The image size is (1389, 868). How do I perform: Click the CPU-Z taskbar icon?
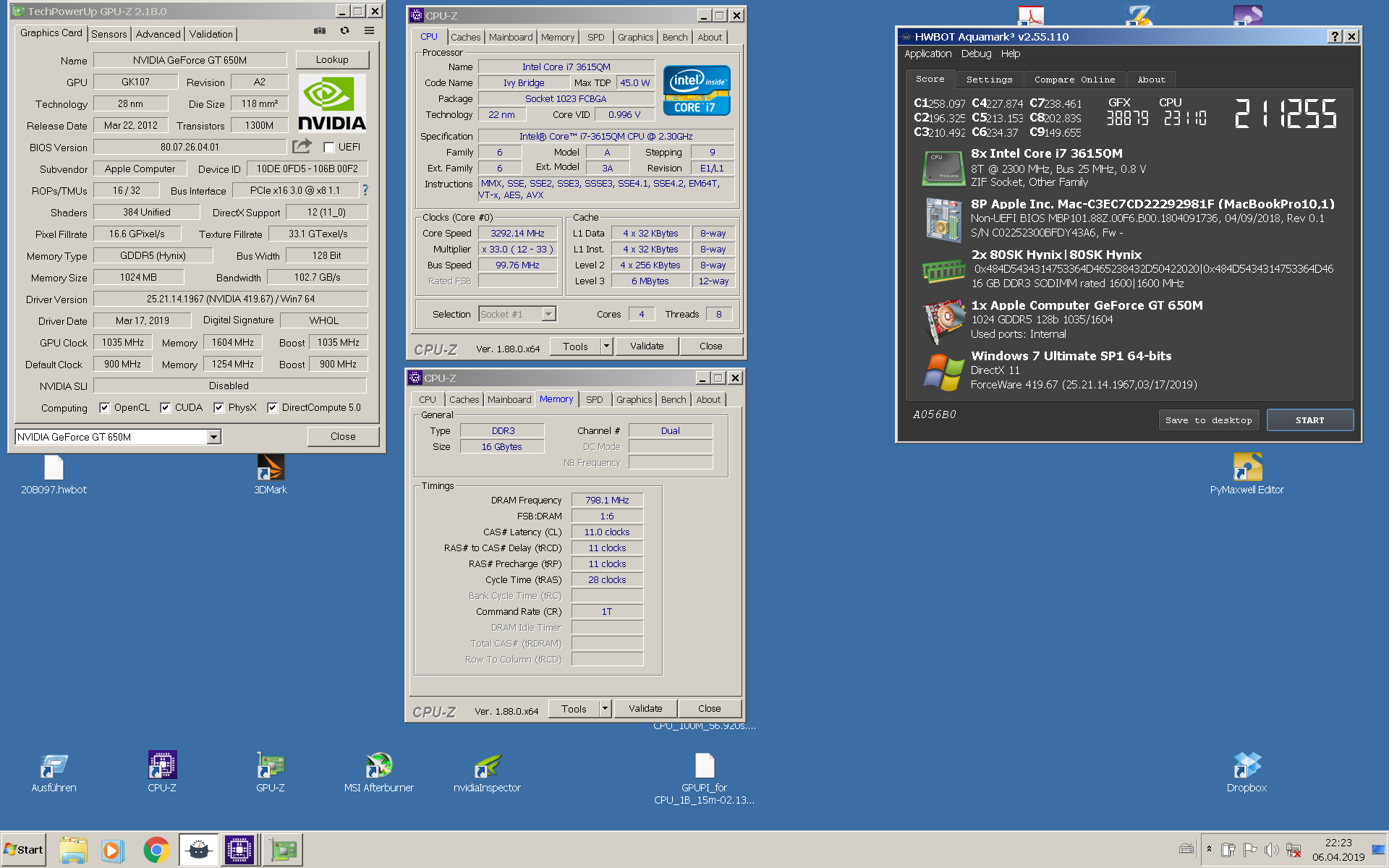click(239, 850)
